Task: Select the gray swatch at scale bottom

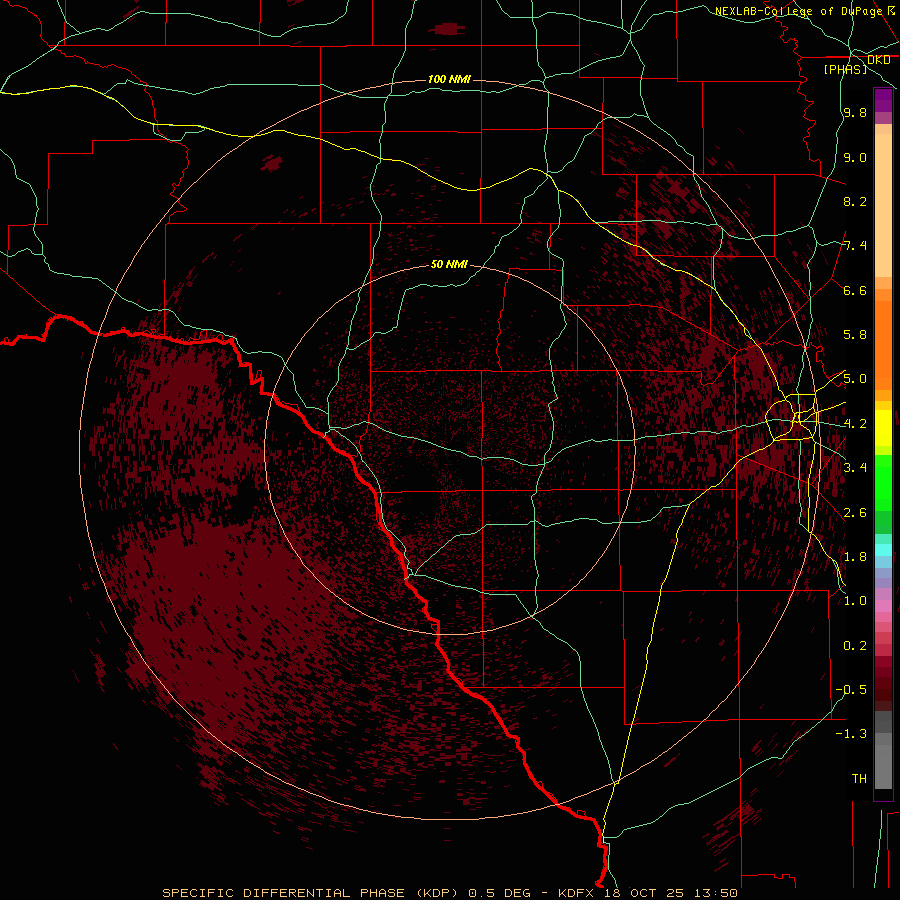Action: pyautogui.click(x=883, y=766)
